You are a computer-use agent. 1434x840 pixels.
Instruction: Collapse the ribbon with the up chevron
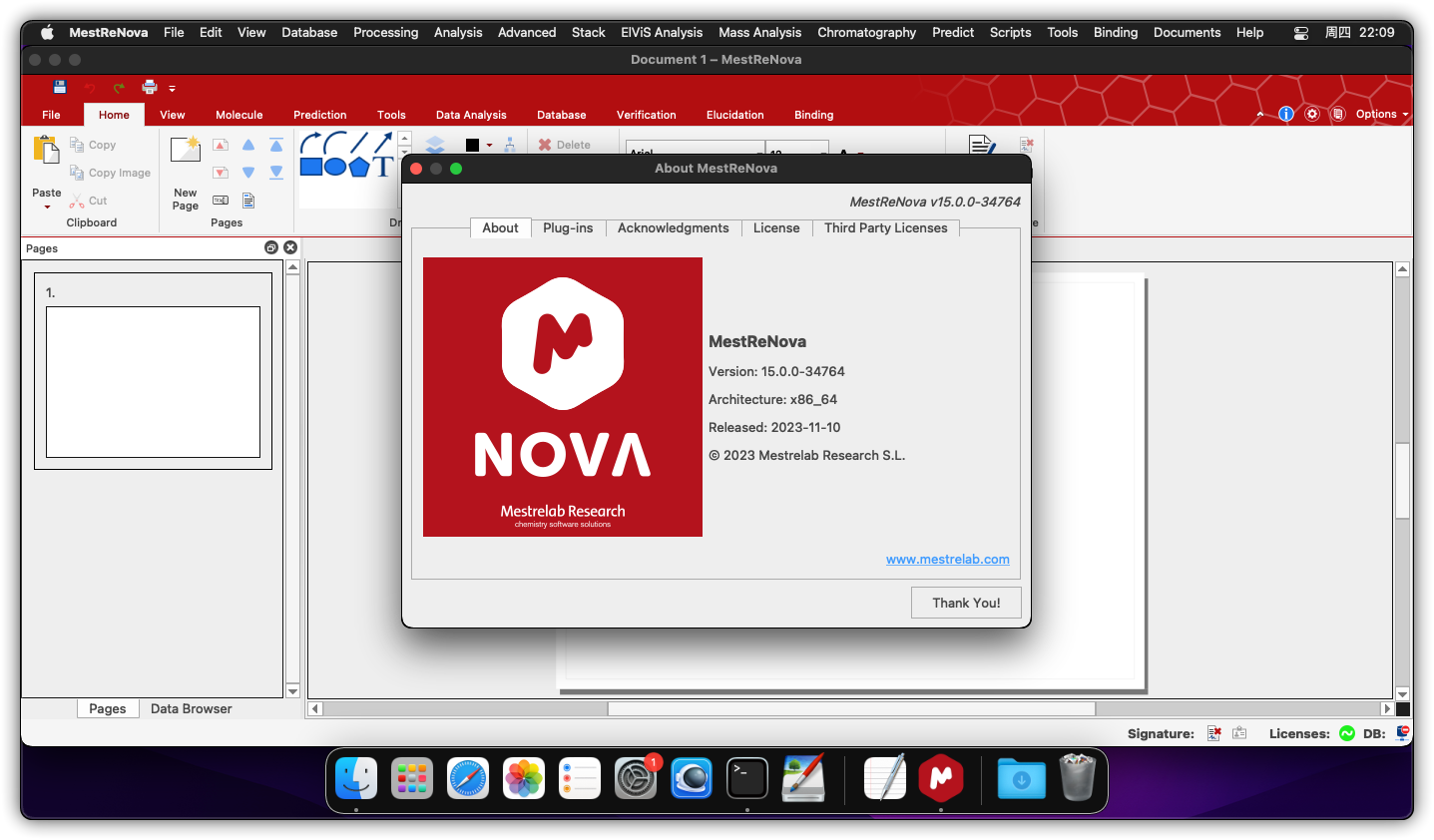(x=1260, y=114)
